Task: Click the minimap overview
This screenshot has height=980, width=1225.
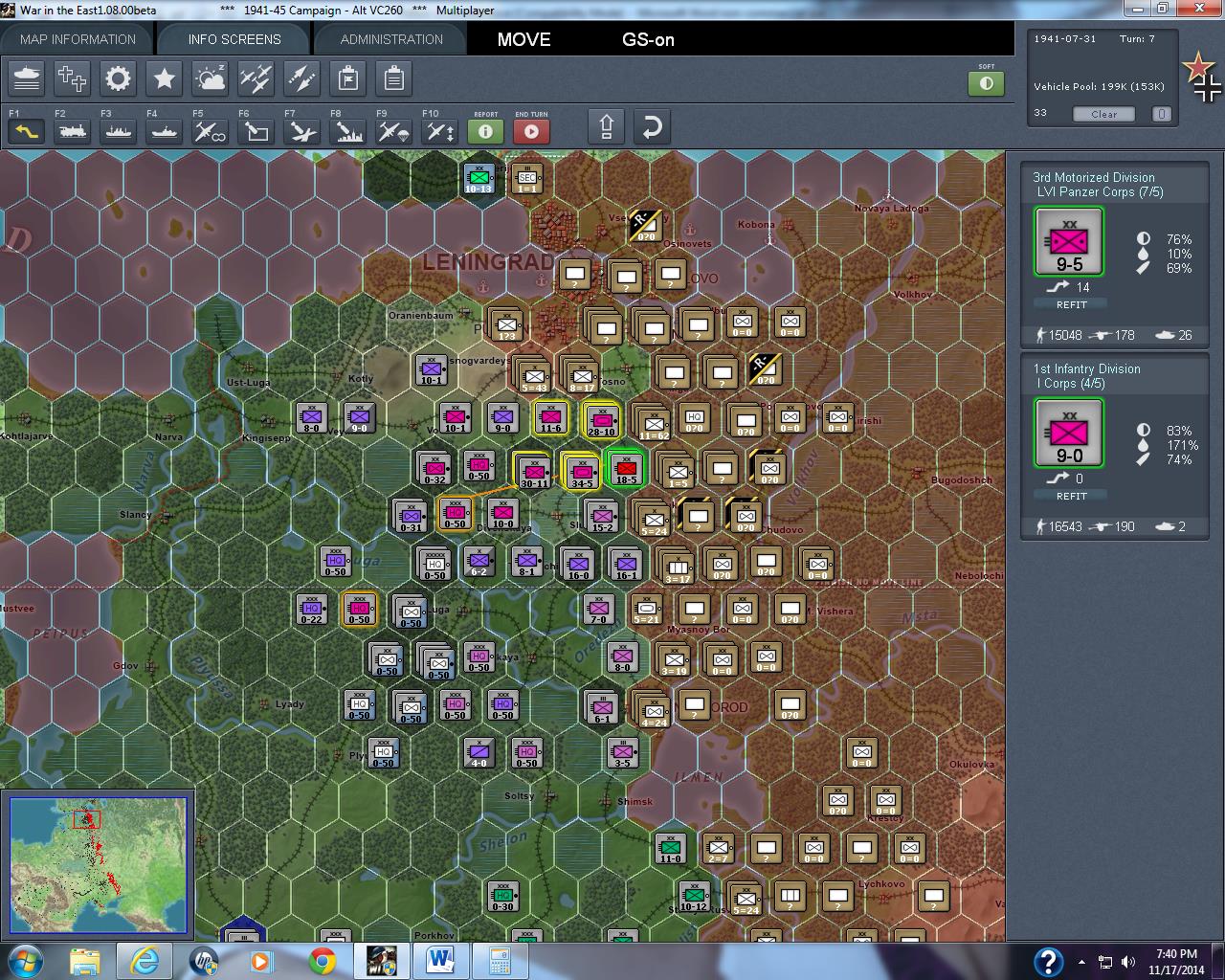Action: [99, 865]
